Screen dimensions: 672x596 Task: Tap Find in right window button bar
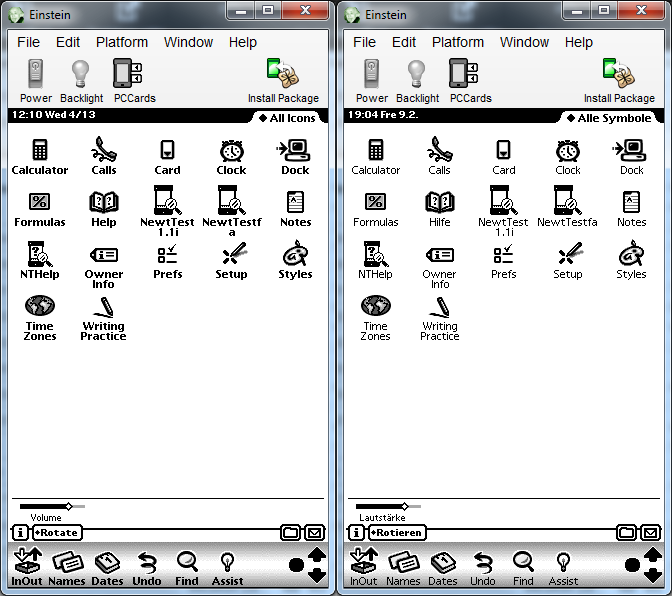pos(523,568)
